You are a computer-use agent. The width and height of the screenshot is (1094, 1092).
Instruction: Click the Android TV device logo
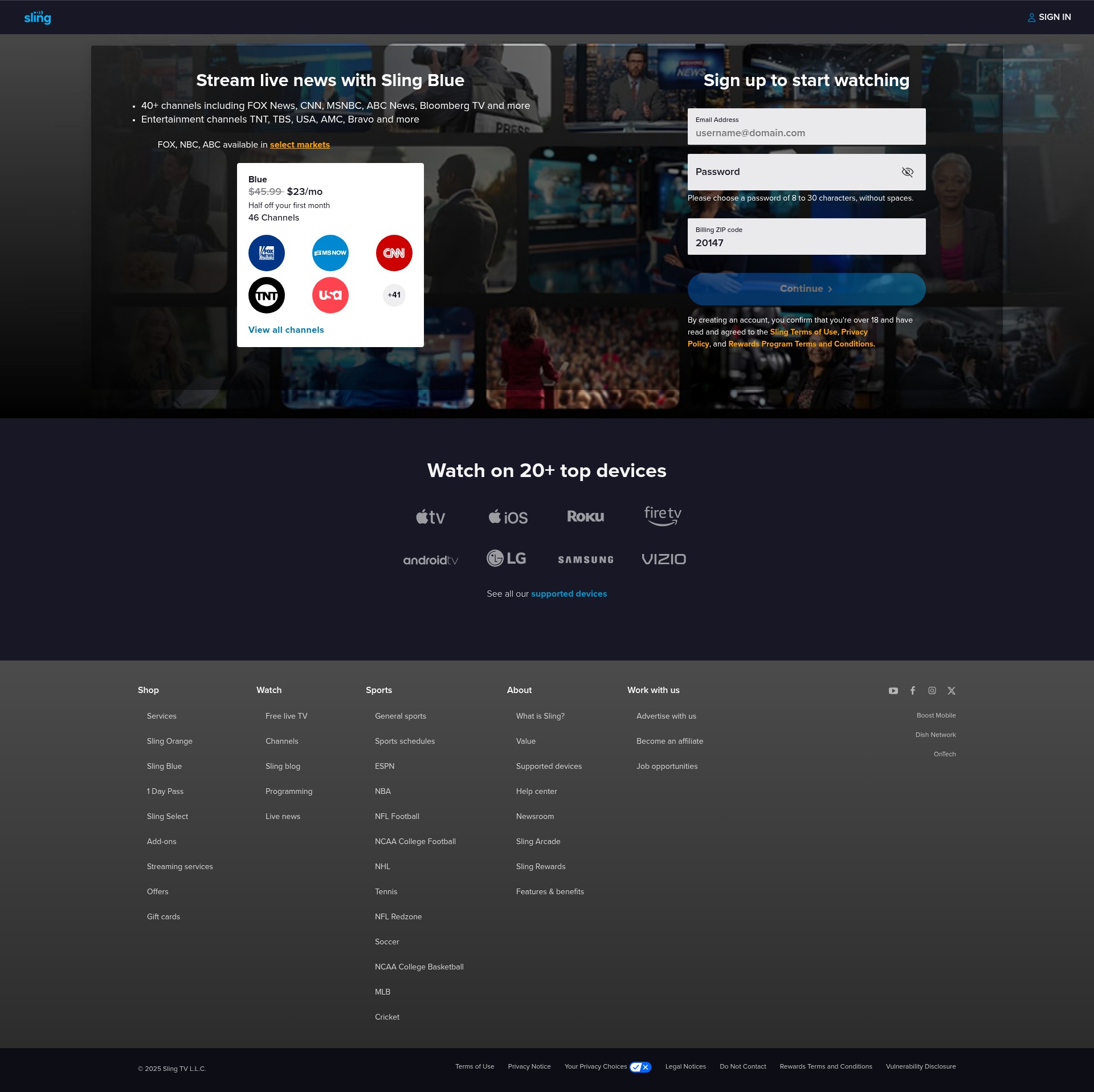(x=431, y=560)
